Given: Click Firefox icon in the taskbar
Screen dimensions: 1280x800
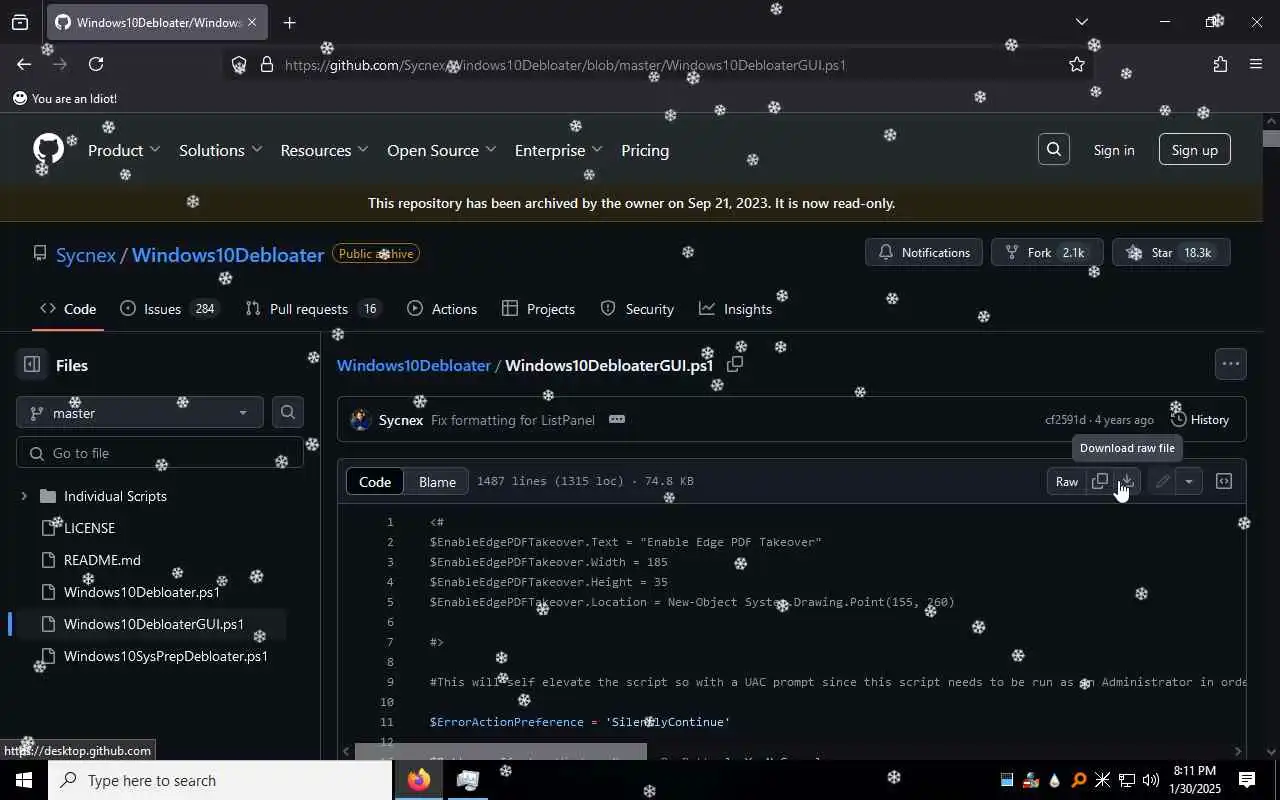Looking at the screenshot, I should 419,780.
